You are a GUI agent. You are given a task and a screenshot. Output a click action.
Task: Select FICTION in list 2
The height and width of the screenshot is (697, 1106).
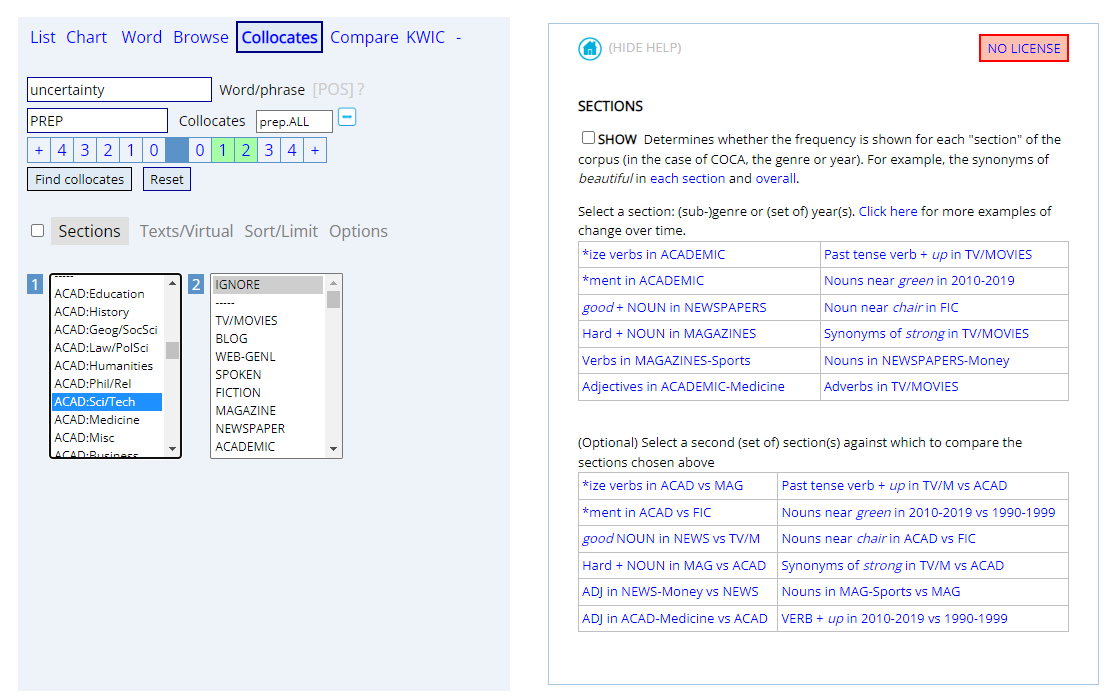[x=268, y=392]
